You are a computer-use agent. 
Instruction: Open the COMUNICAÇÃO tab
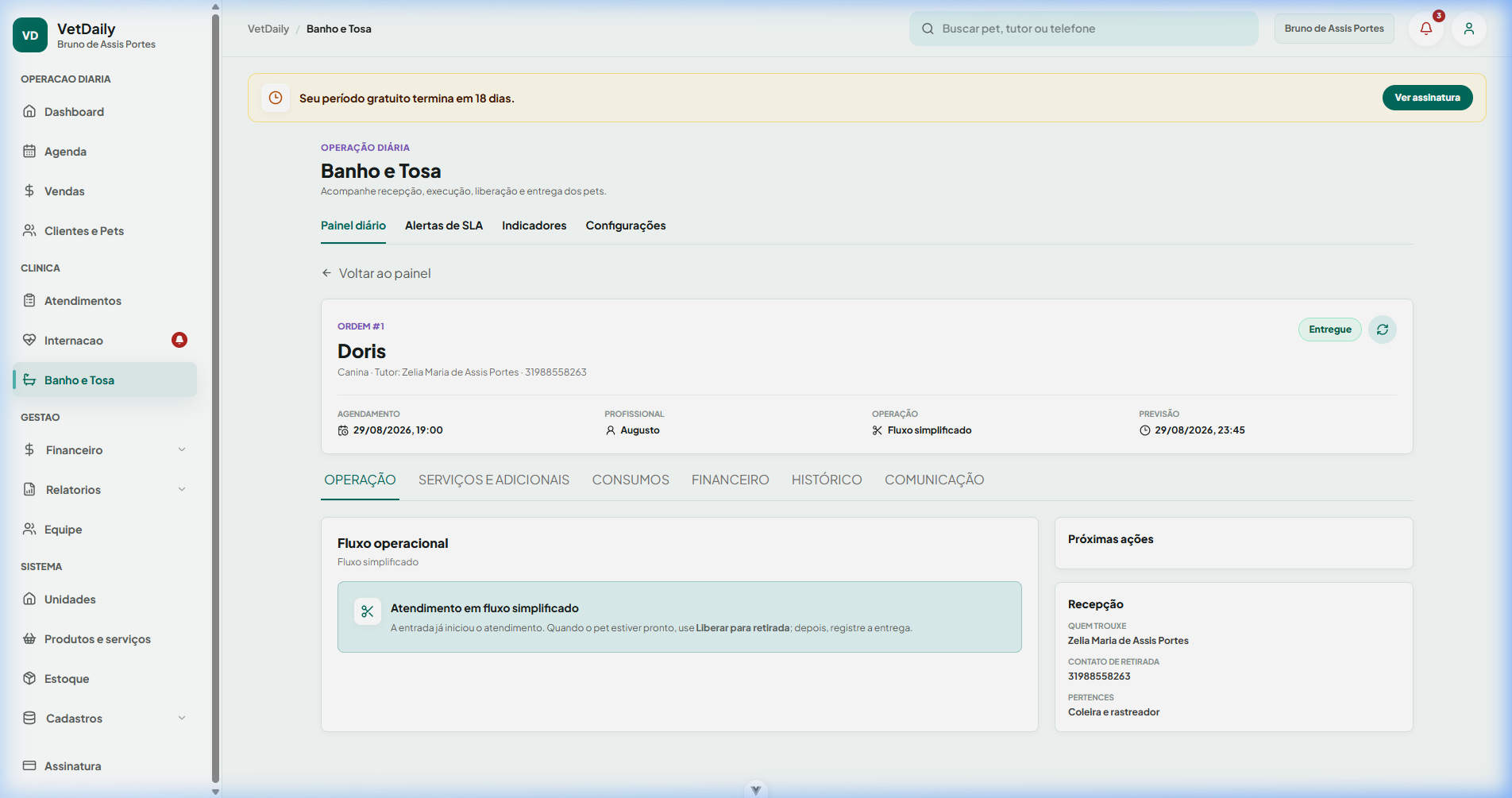(935, 480)
